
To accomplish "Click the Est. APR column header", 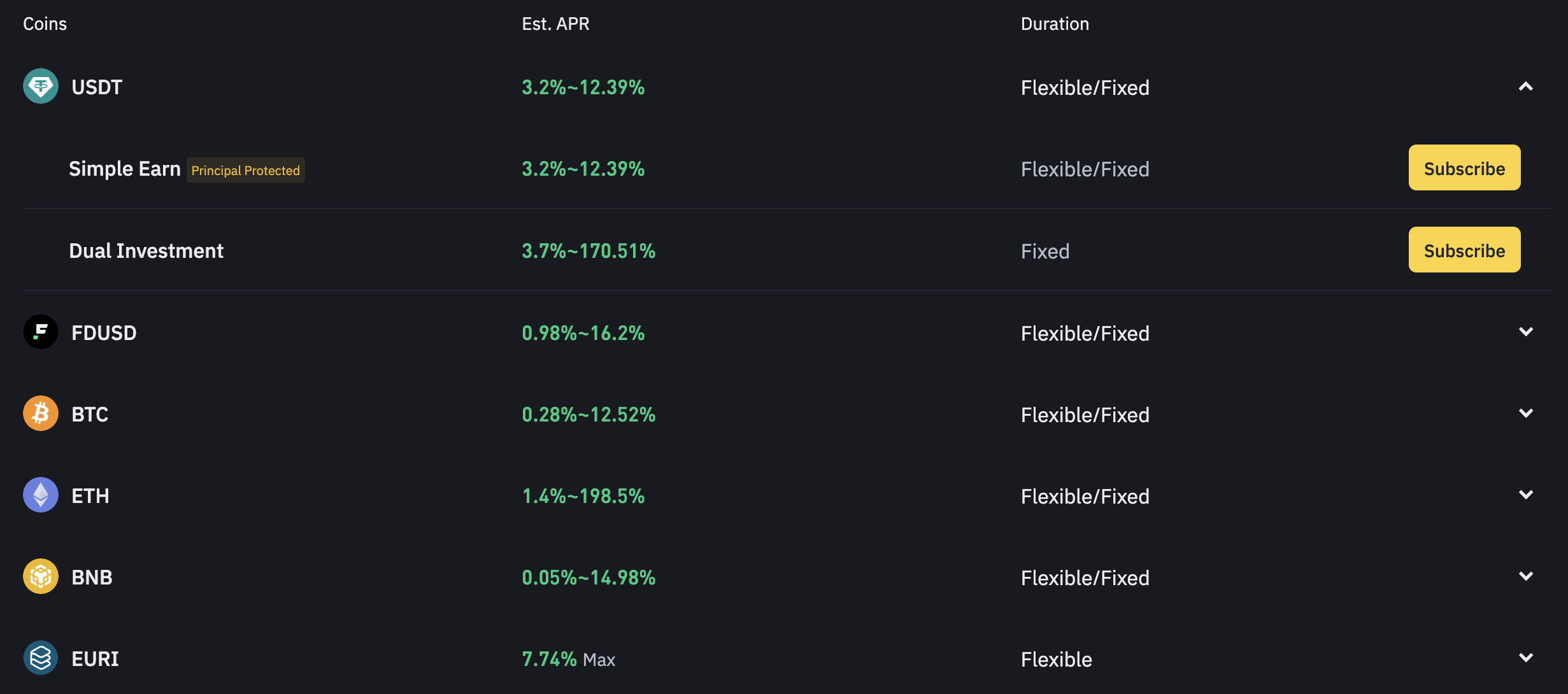I will click(x=555, y=24).
